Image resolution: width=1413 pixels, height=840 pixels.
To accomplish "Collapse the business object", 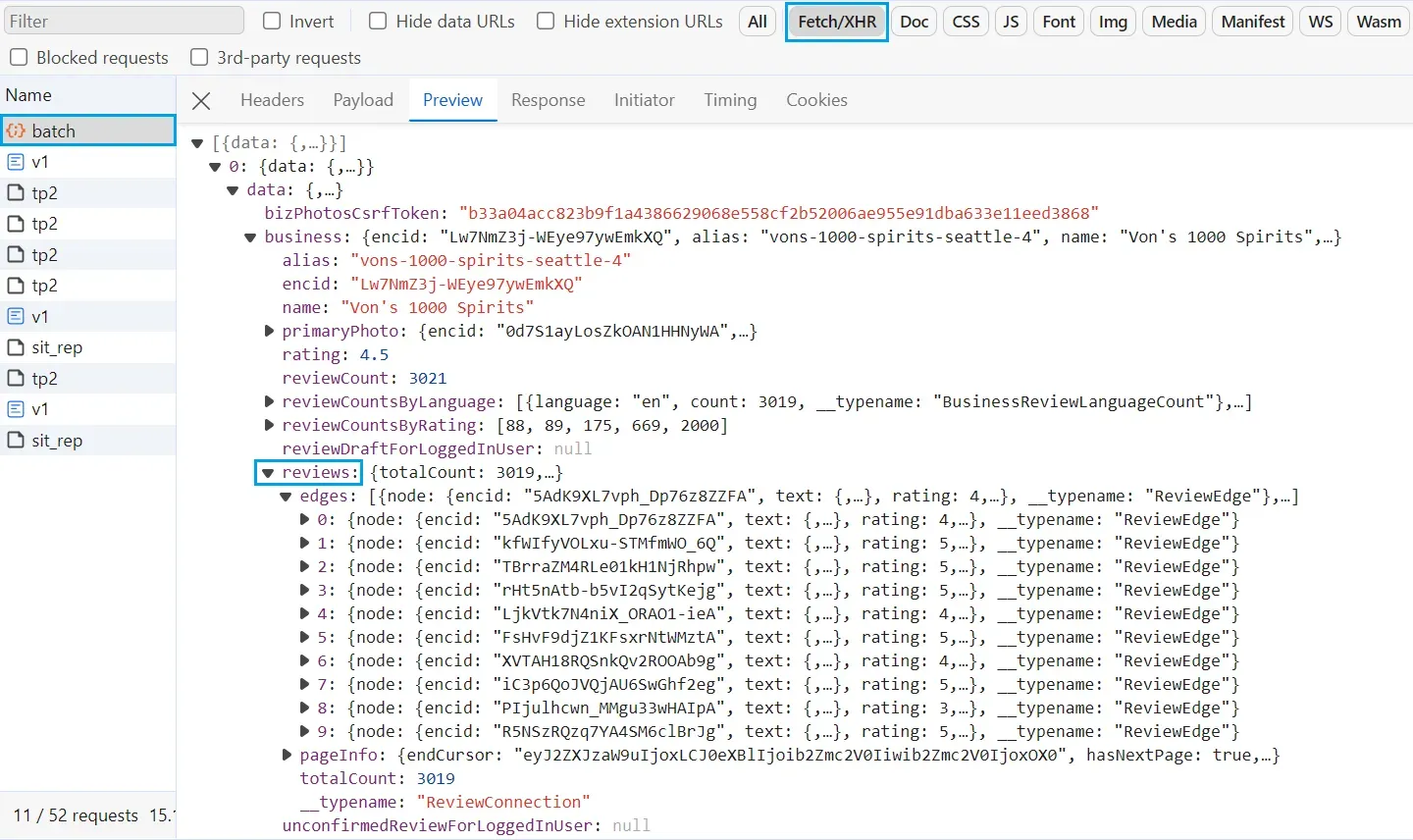I will (x=250, y=236).
